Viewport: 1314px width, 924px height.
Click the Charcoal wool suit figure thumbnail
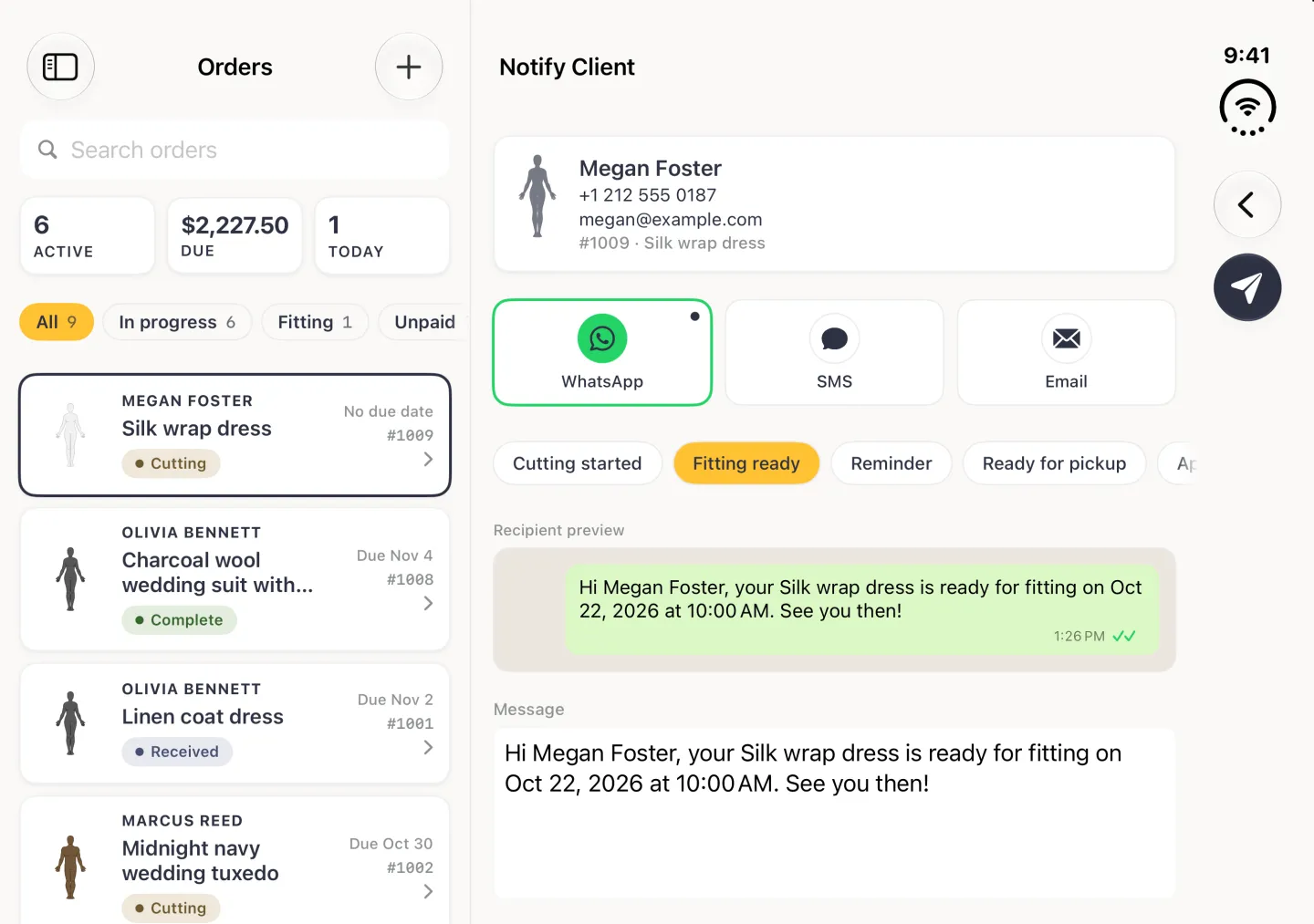pyautogui.click(x=70, y=579)
